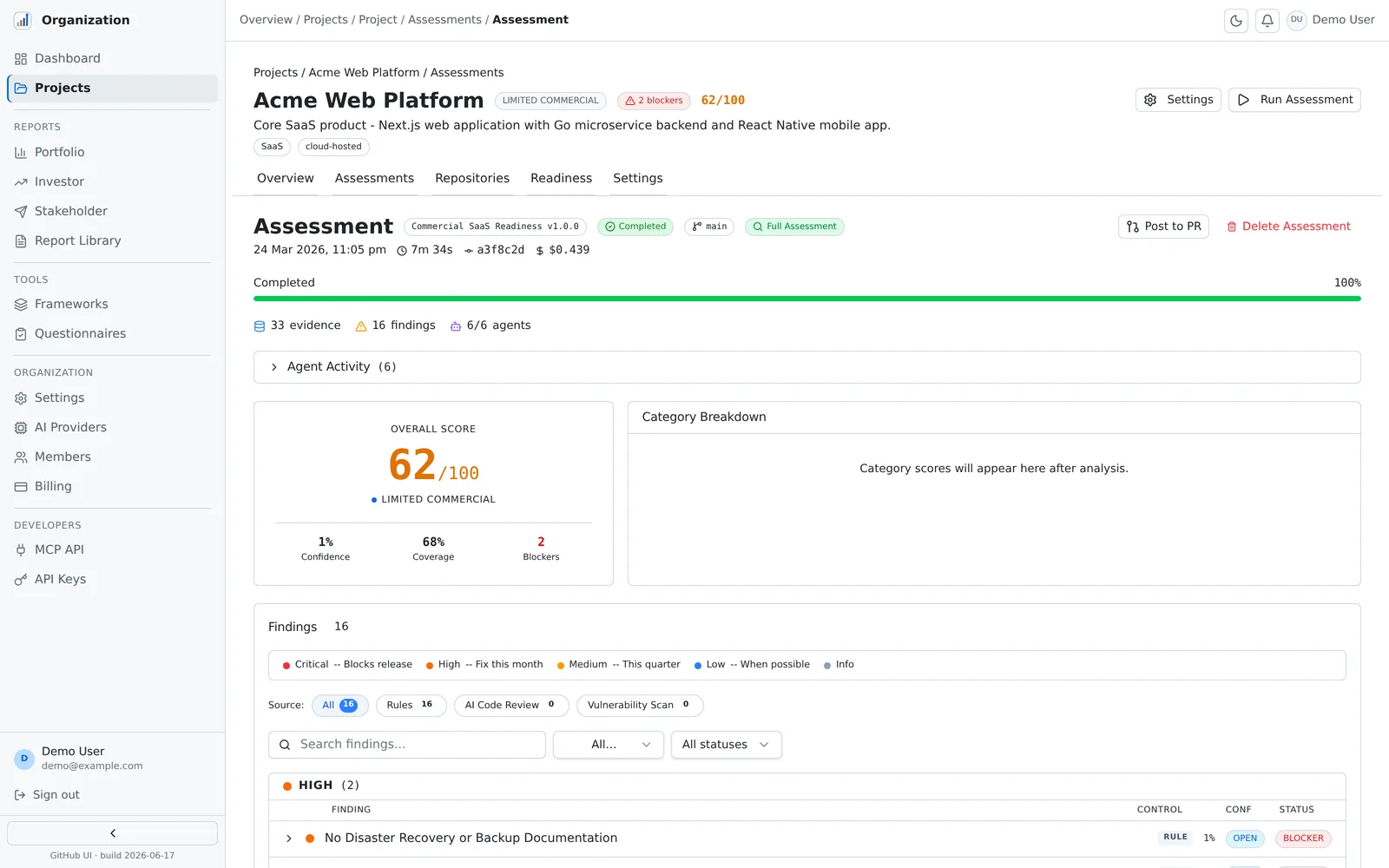Open Investor report
1389x868 pixels.
[x=112, y=181]
